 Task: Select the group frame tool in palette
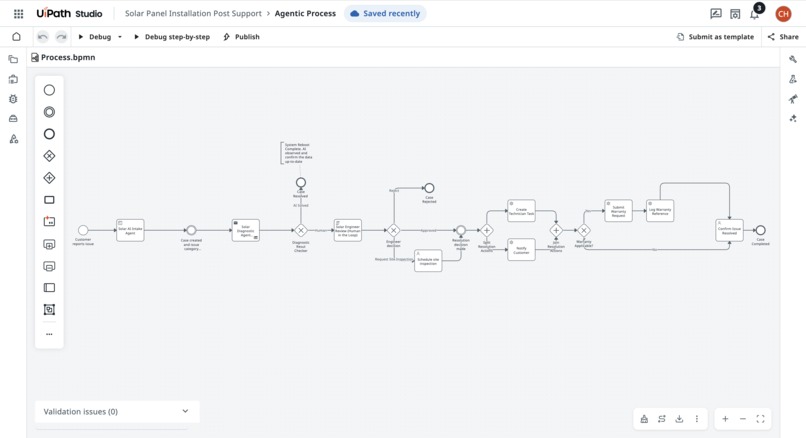point(49,309)
